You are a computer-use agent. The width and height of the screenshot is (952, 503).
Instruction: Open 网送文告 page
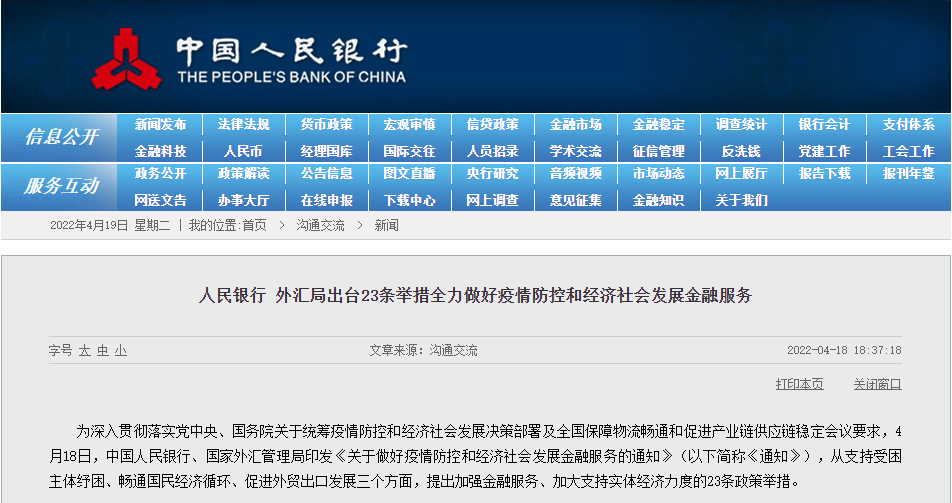coord(160,200)
